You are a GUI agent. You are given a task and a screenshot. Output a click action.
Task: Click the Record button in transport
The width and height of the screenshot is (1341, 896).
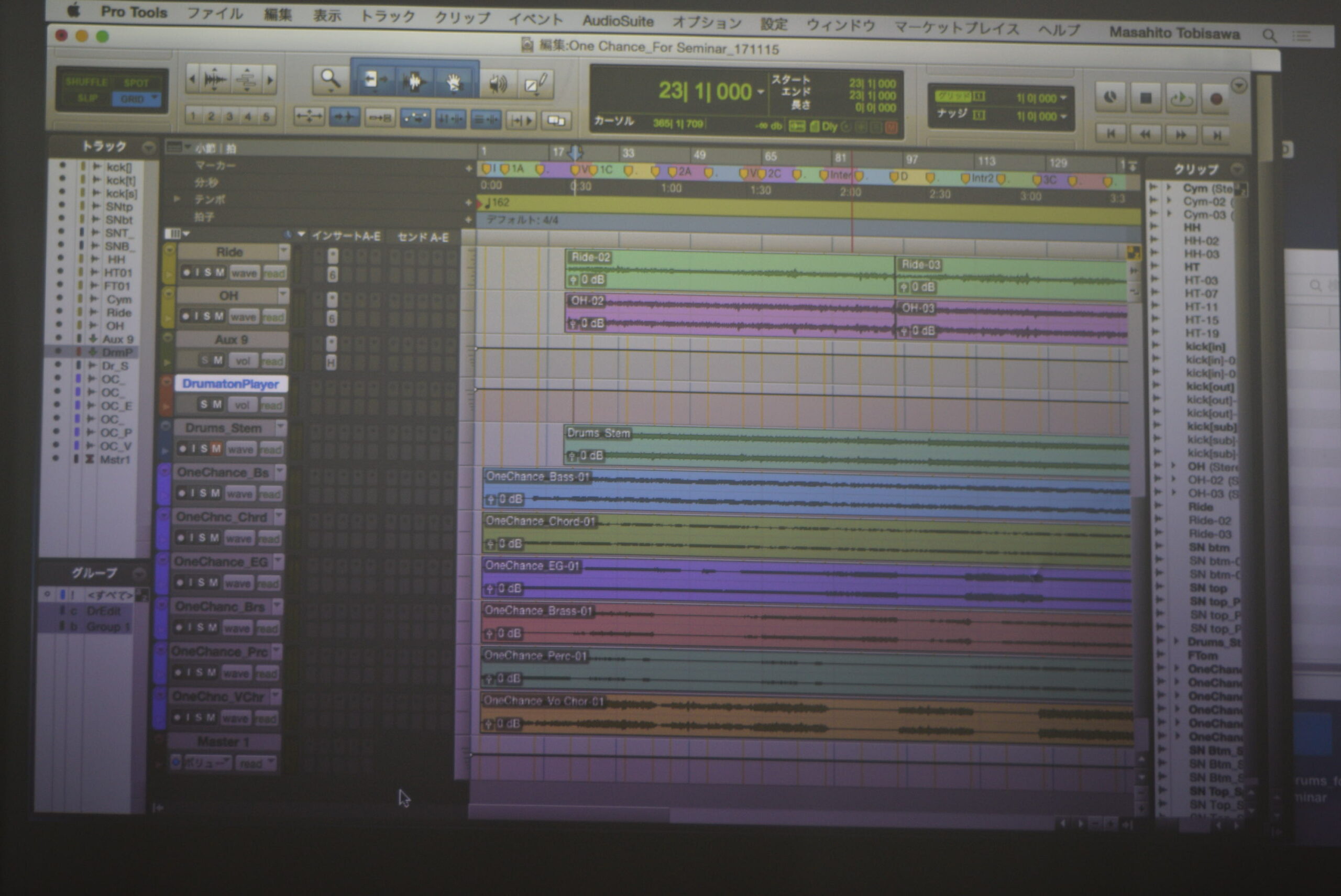click(x=1216, y=99)
